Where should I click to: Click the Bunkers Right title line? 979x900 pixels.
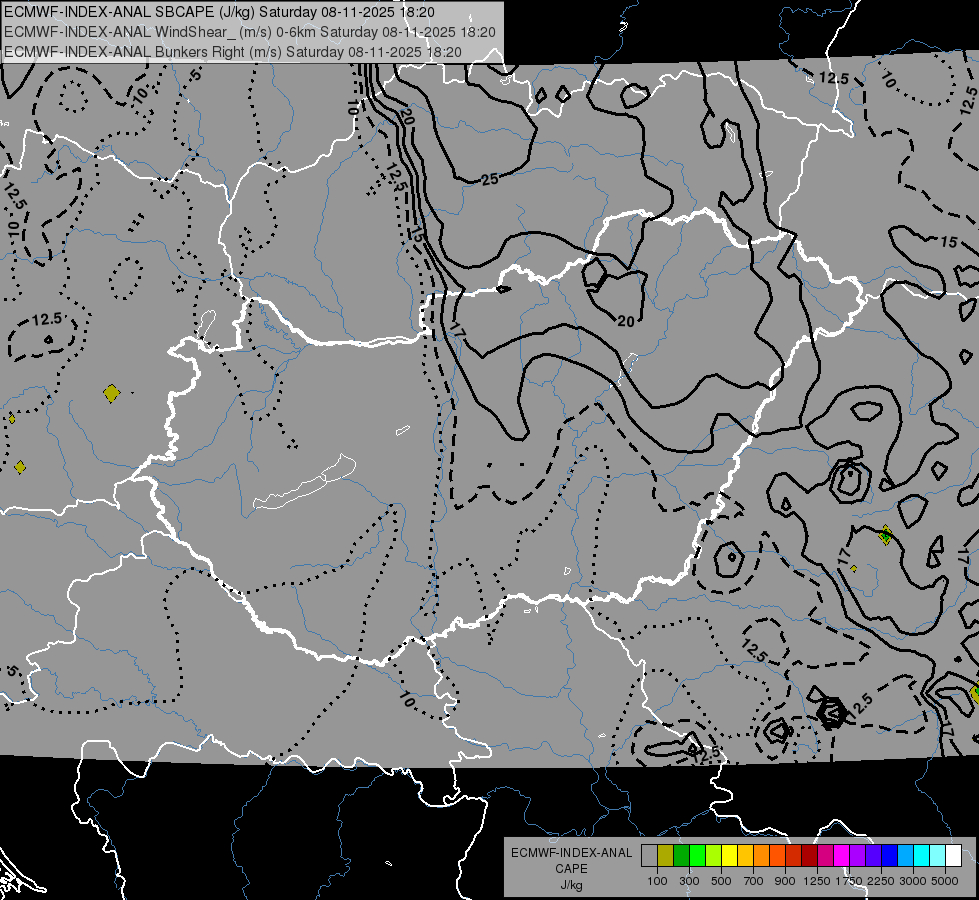click(233, 52)
